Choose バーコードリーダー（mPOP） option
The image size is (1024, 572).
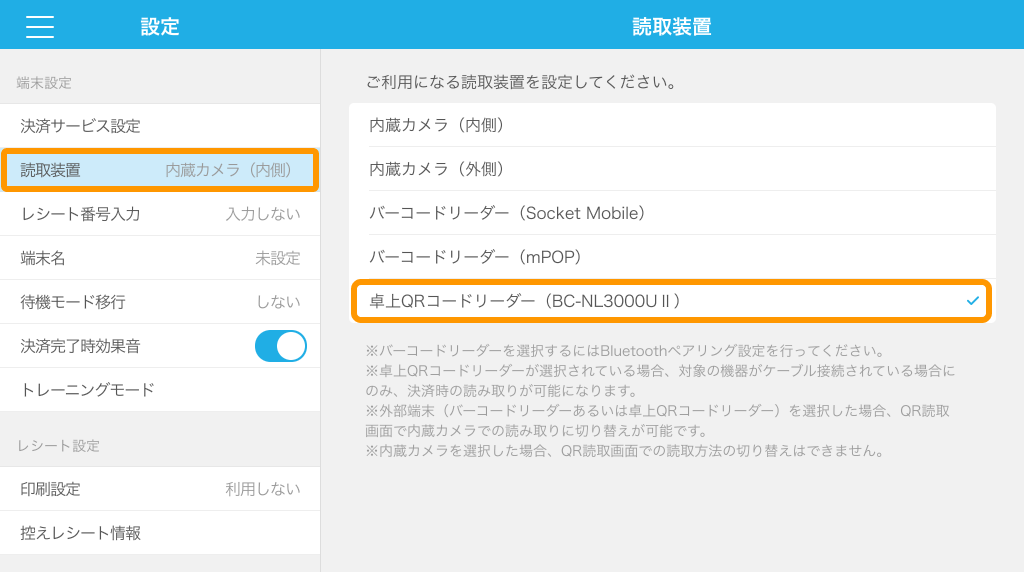(672, 257)
